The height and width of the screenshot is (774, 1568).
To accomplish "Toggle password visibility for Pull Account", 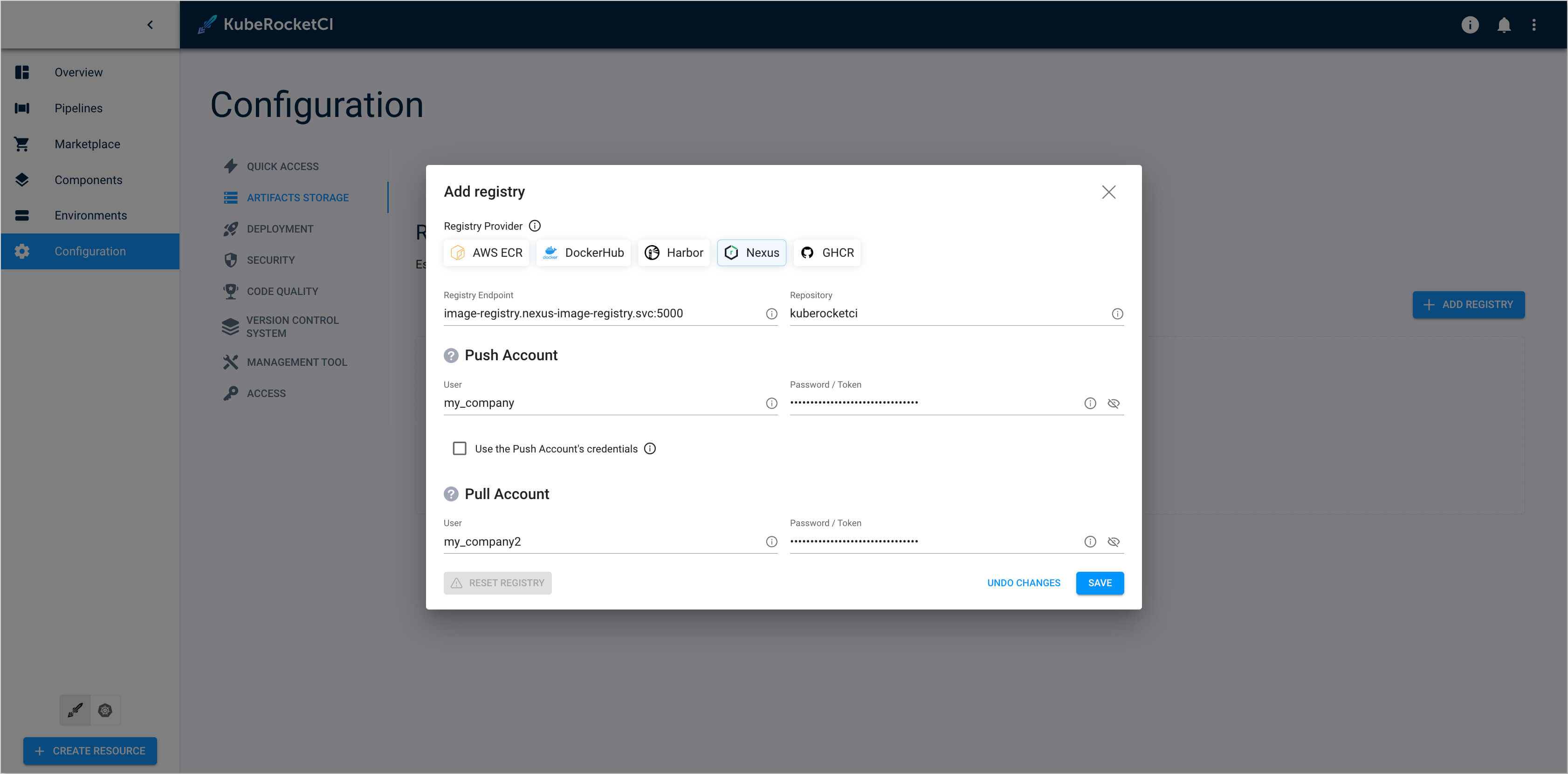I will 1113,541.
